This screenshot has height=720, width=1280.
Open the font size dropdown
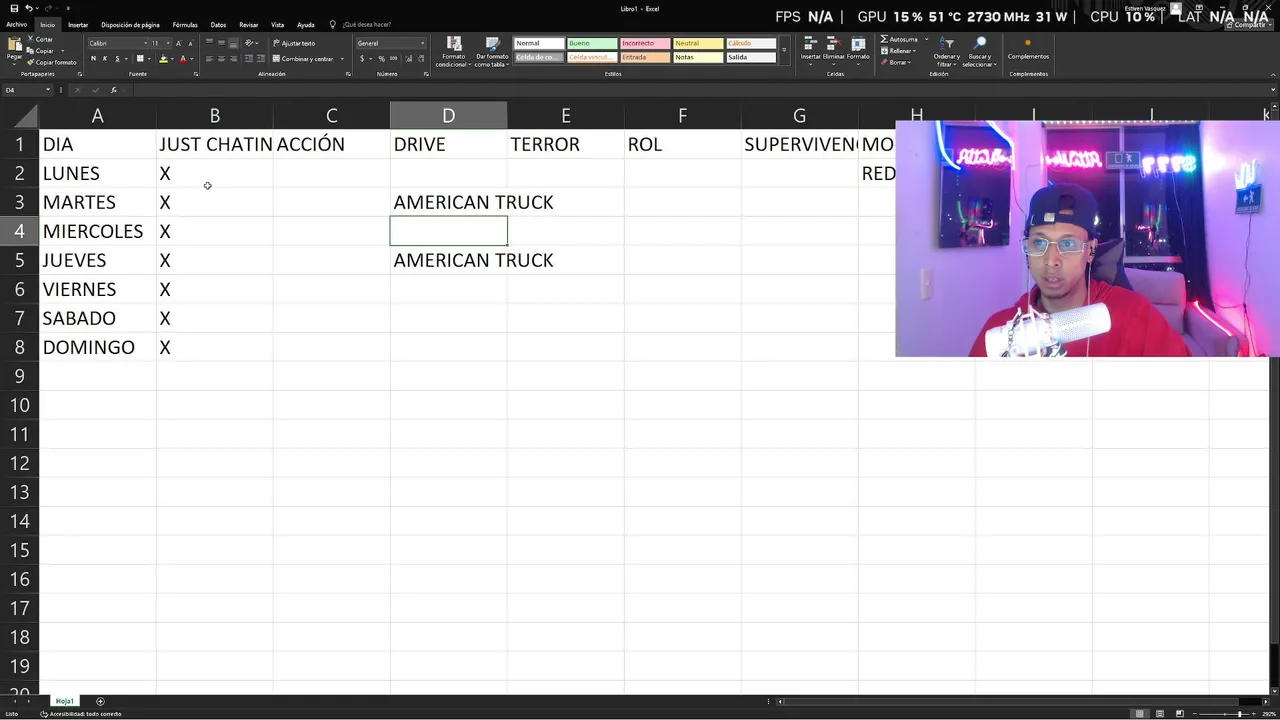tap(167, 43)
